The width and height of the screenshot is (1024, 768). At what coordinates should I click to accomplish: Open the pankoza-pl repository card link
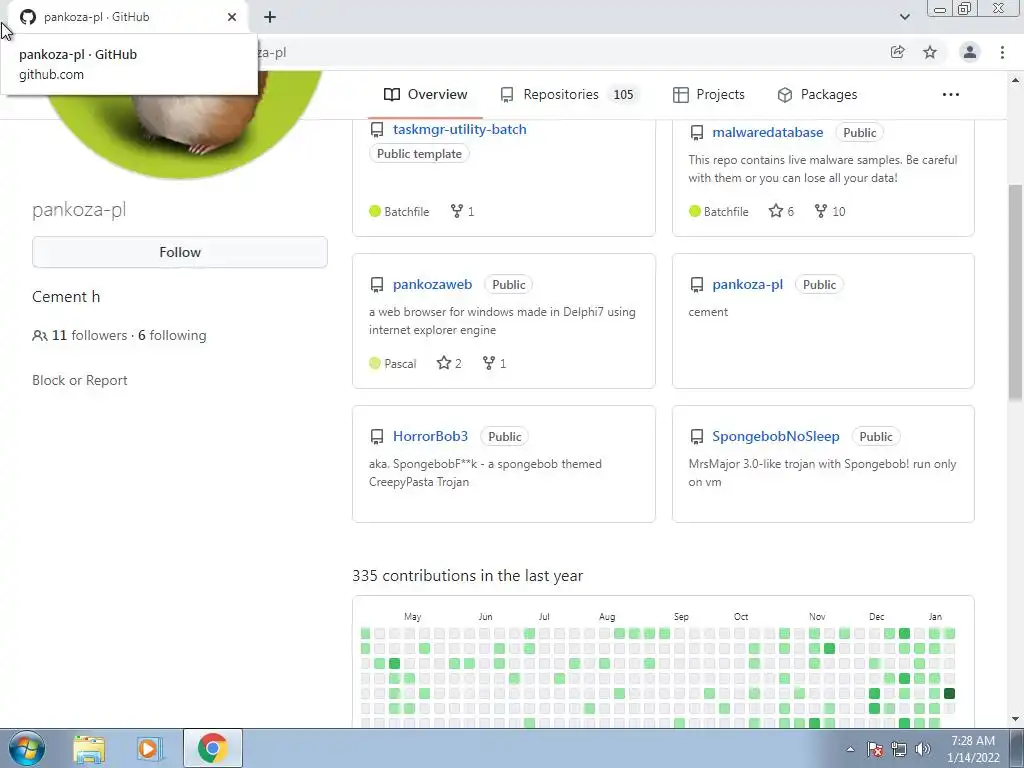pos(747,285)
